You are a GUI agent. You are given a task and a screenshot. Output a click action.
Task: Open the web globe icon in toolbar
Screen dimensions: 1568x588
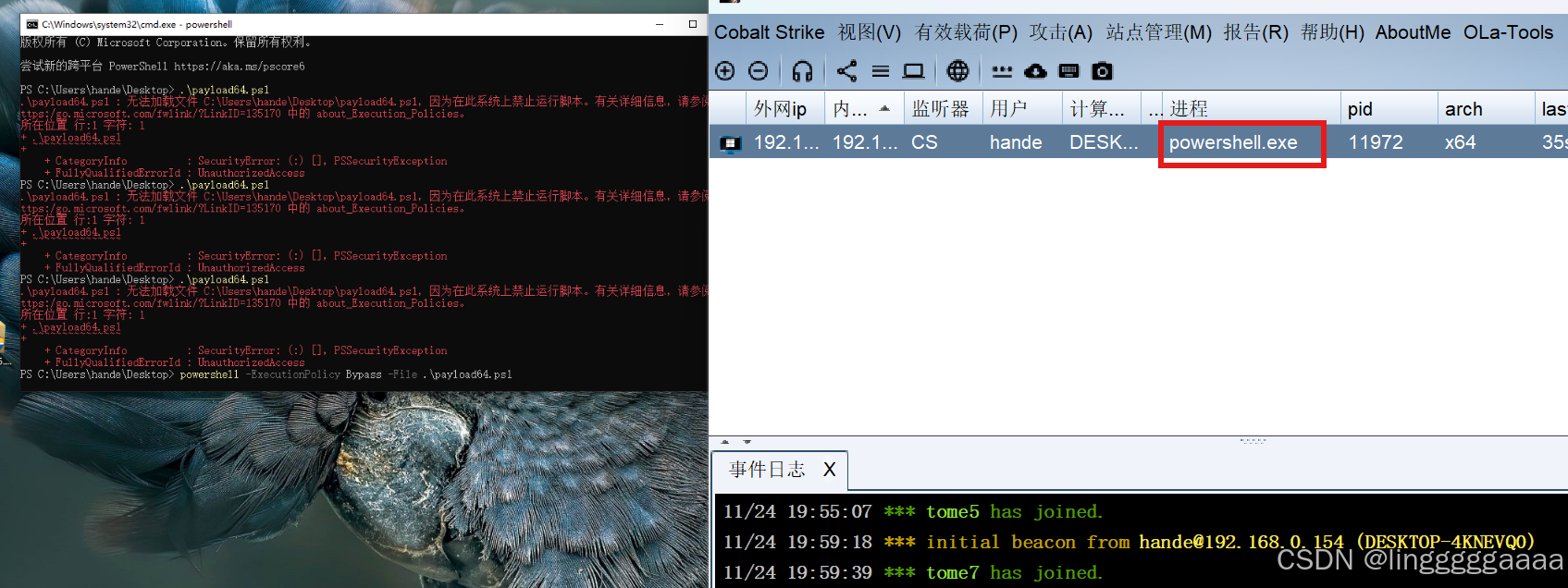(x=957, y=71)
